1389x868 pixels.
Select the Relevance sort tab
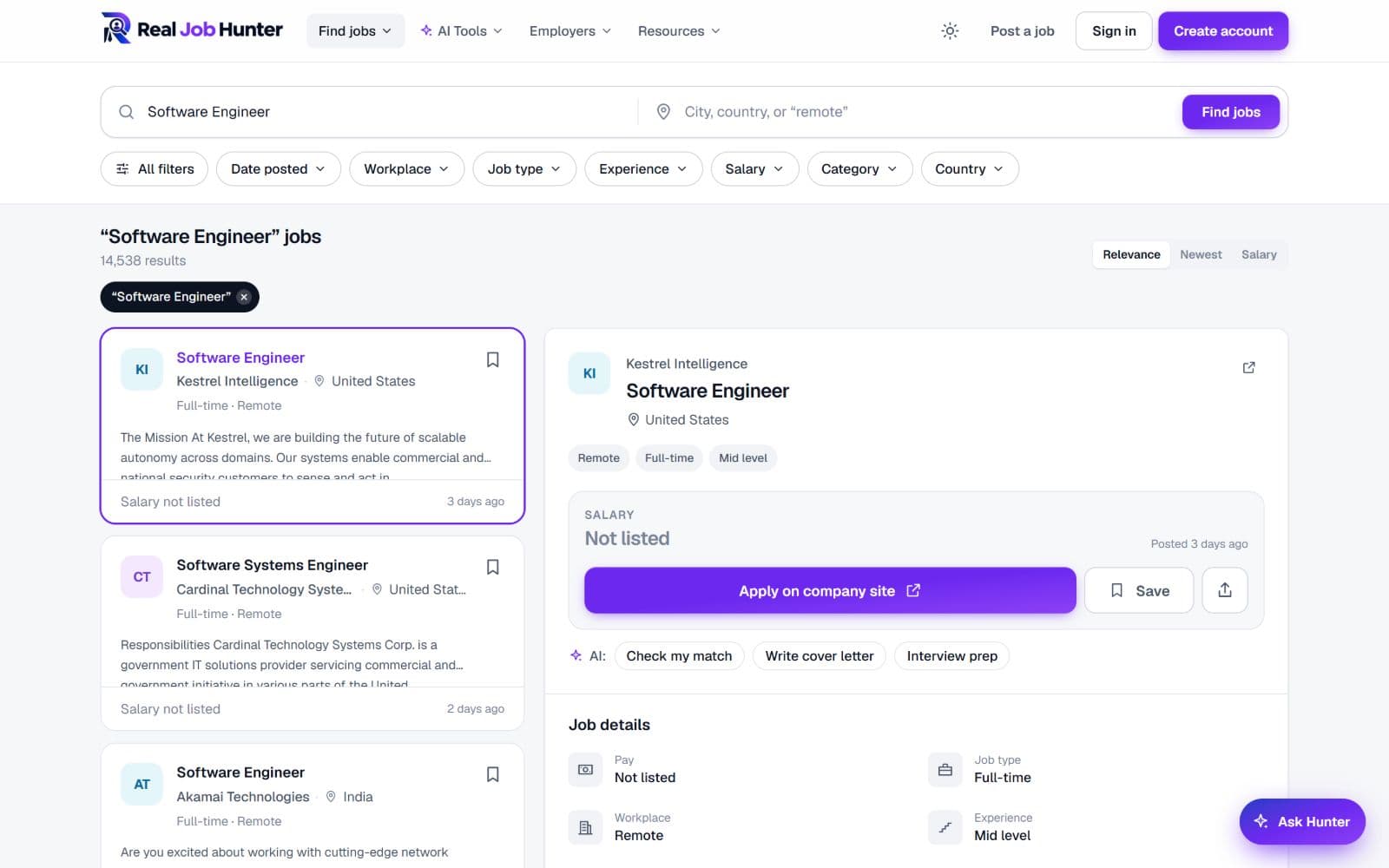[x=1131, y=254]
